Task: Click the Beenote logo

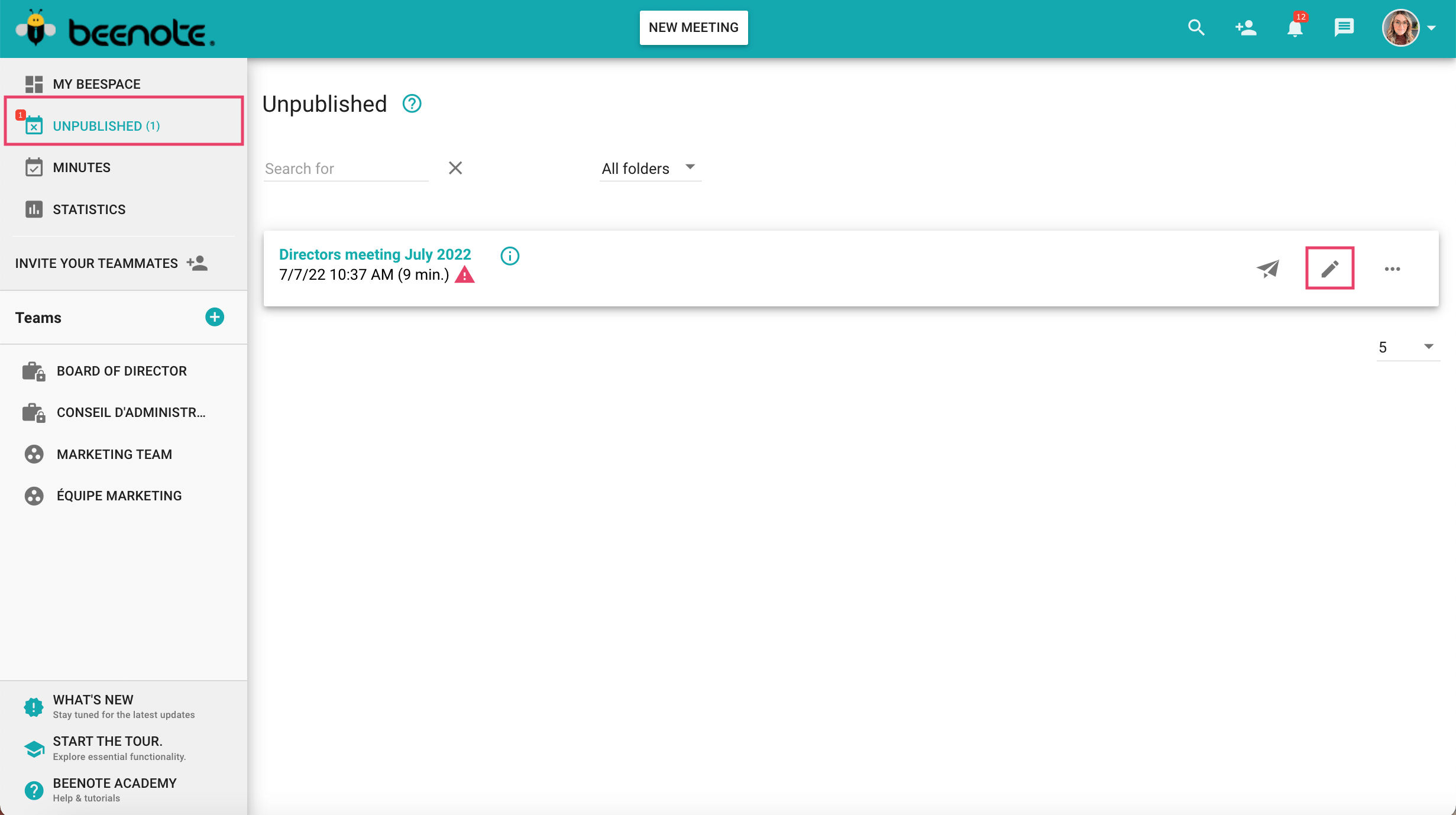Action: 115,28
